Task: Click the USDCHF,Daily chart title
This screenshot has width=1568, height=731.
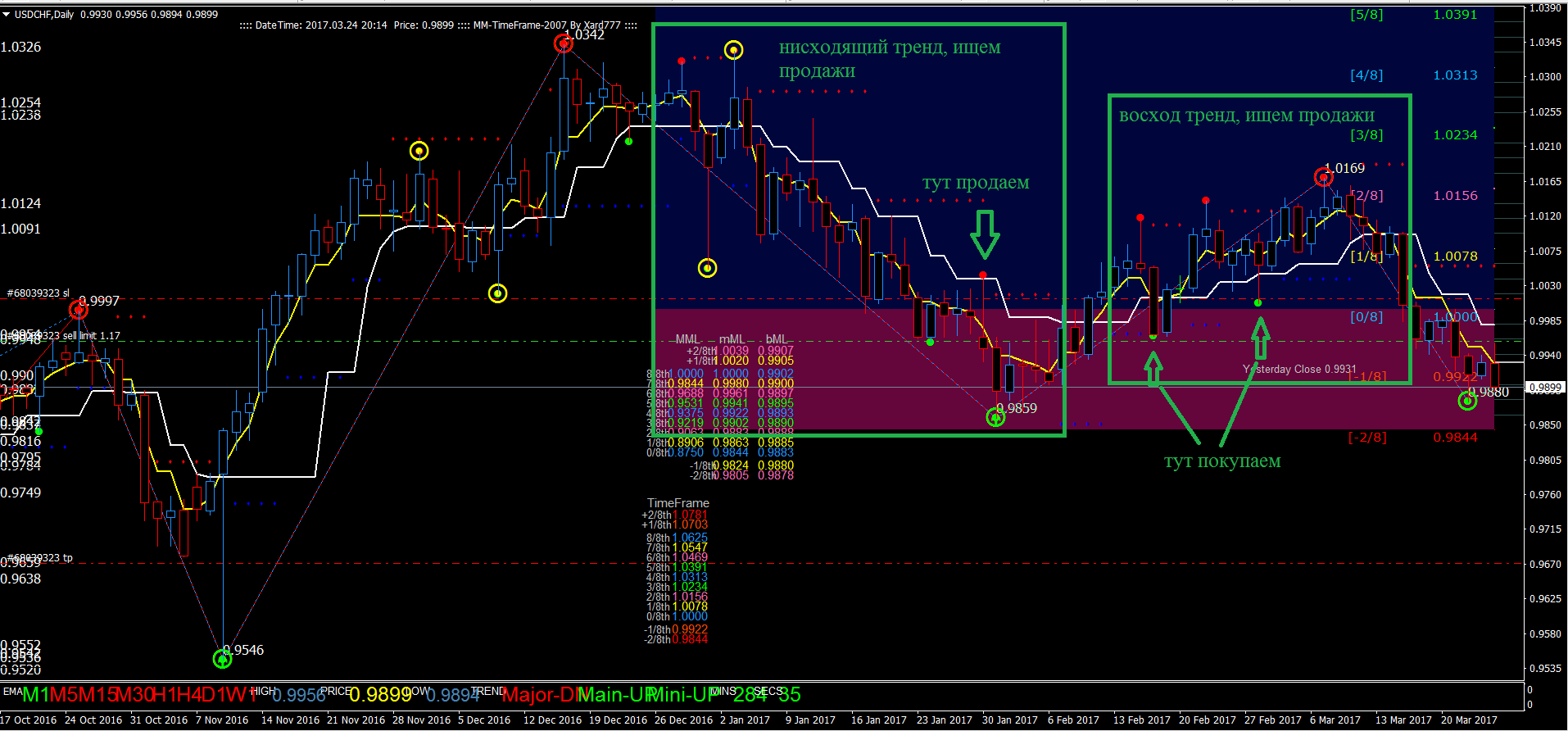Action: click(x=44, y=14)
